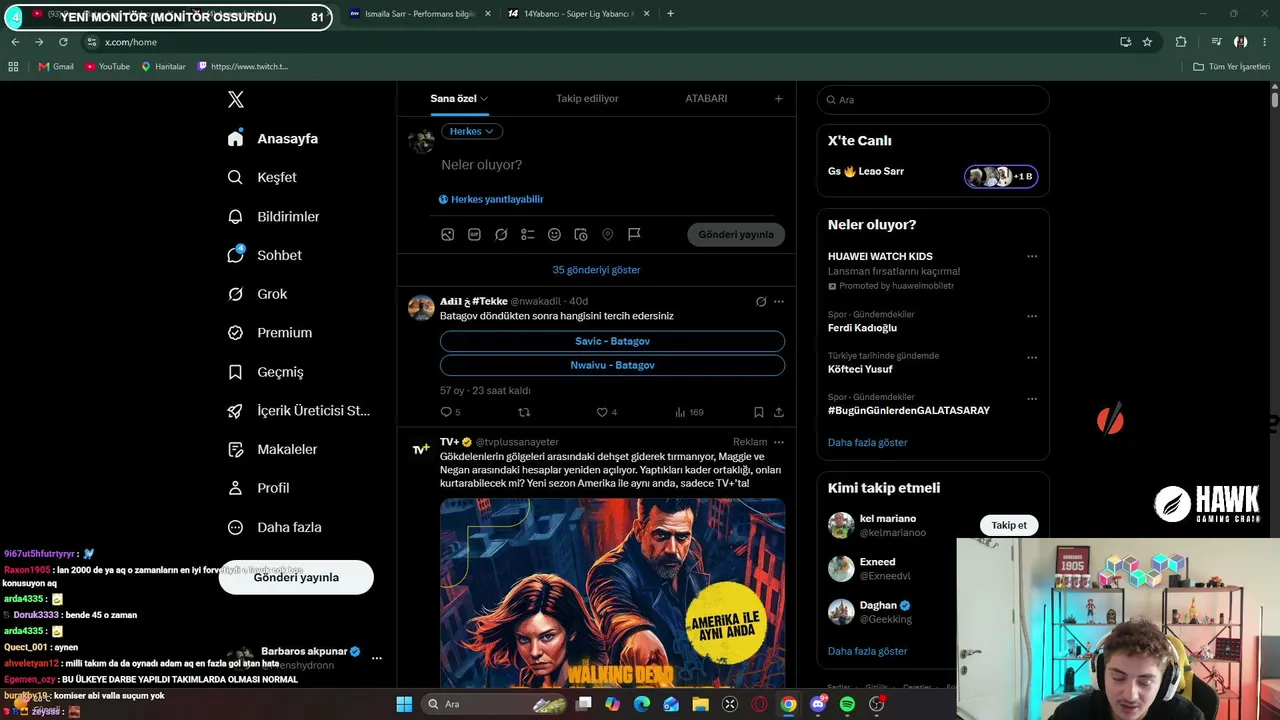Add a photo to the post composer
The image size is (1280, 720).
click(448, 234)
